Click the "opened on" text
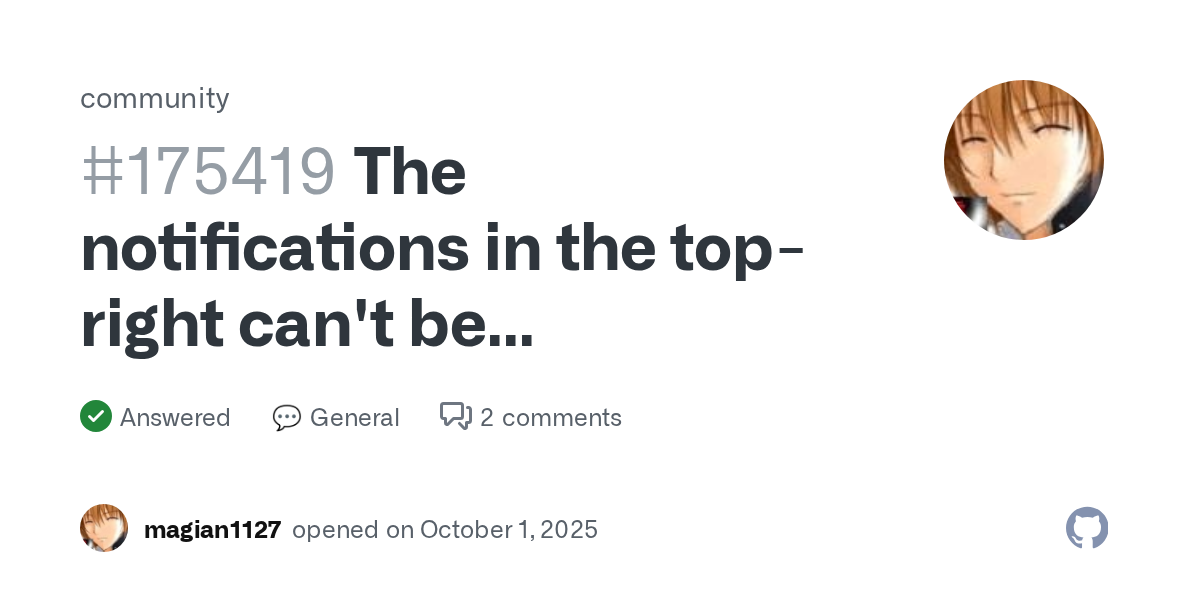 coord(352,530)
